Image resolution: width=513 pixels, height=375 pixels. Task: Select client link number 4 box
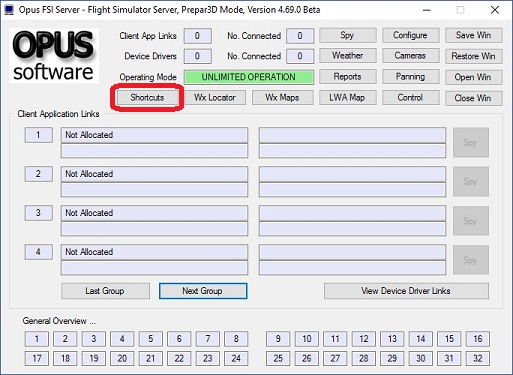point(38,252)
